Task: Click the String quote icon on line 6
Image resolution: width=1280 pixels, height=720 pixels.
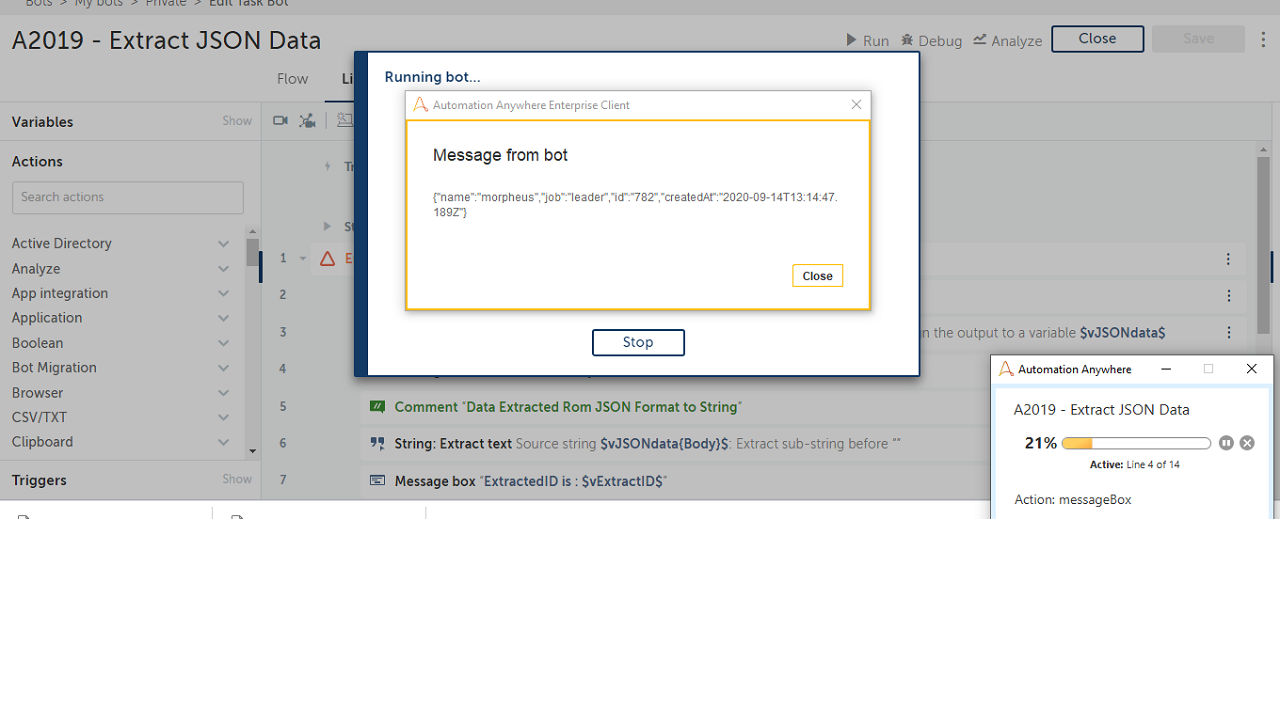Action: [377, 443]
